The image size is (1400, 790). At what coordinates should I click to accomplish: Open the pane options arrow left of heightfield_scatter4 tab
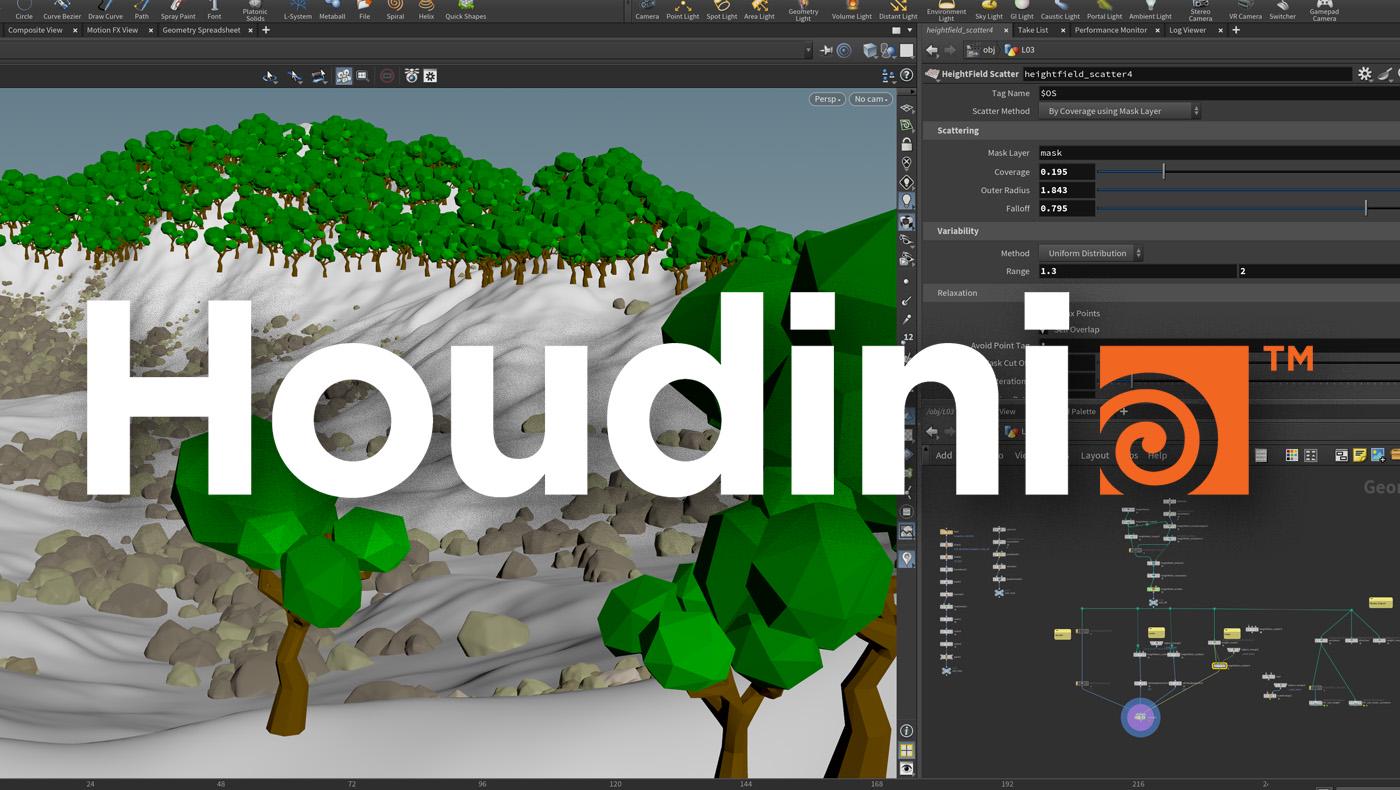(x=910, y=31)
